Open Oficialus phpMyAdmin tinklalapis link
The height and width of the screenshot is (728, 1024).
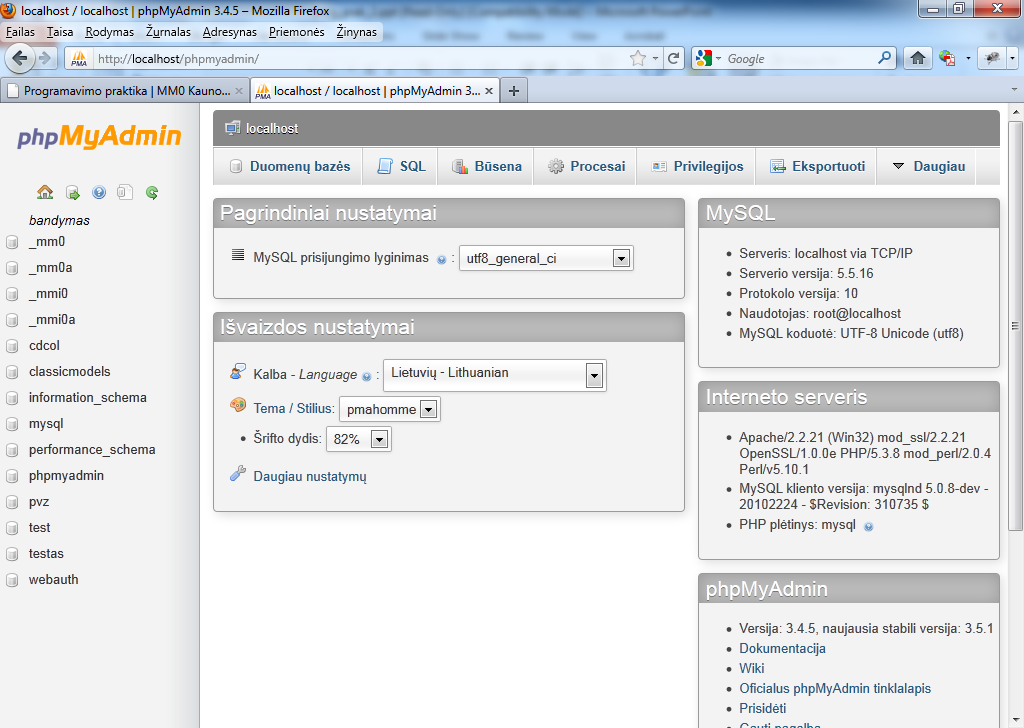point(835,688)
